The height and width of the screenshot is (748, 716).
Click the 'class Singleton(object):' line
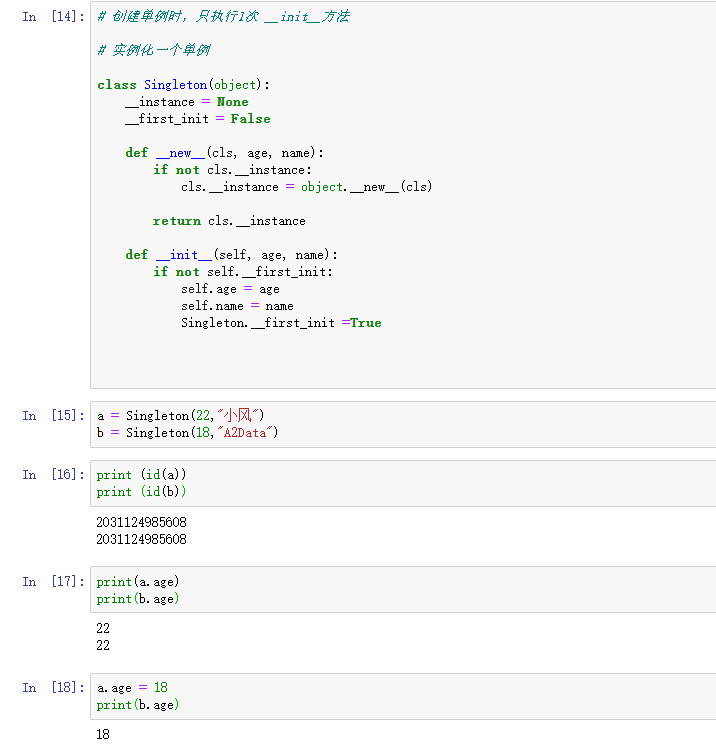(184, 85)
